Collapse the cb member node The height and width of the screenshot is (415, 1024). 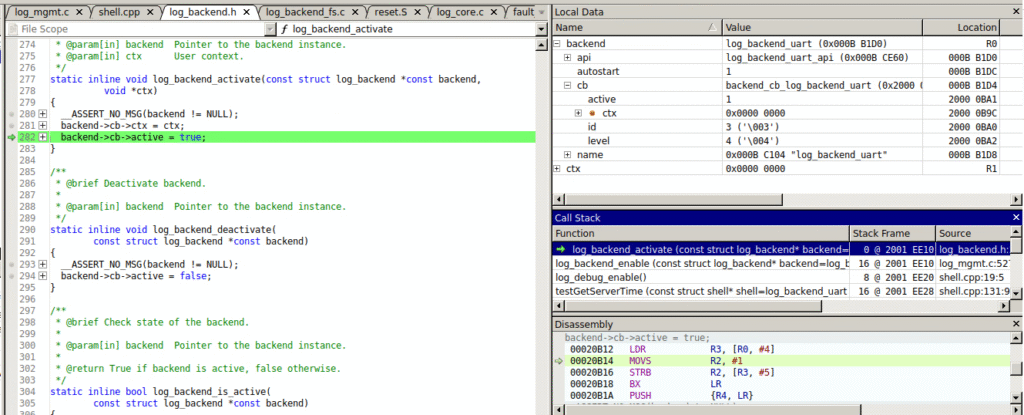568,86
